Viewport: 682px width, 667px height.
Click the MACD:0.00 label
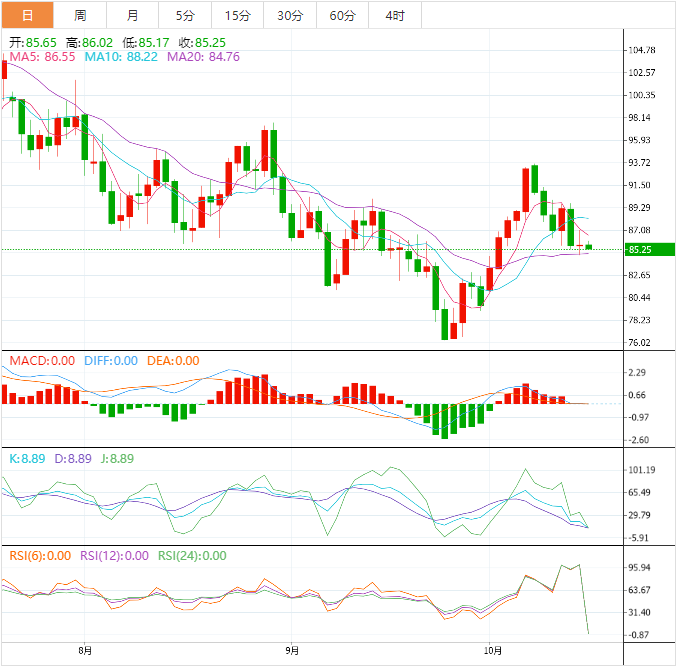42,360
